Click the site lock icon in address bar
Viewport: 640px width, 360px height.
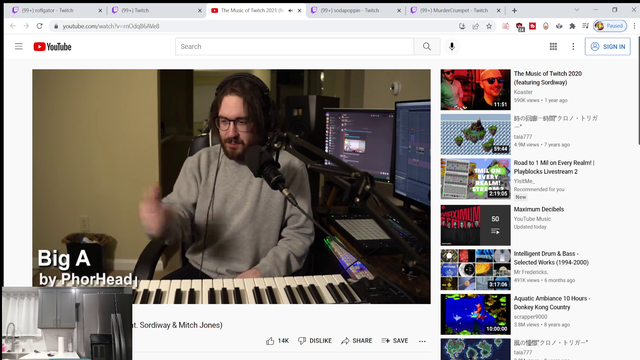click(x=56, y=26)
